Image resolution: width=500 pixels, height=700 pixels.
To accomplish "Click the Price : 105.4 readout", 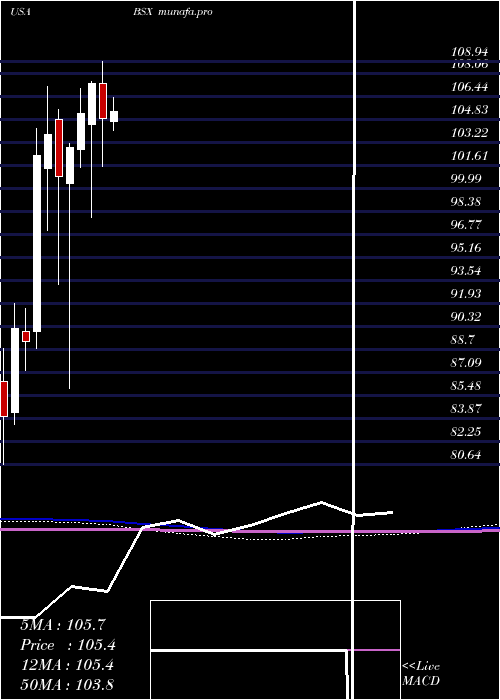I will [x=68, y=645].
